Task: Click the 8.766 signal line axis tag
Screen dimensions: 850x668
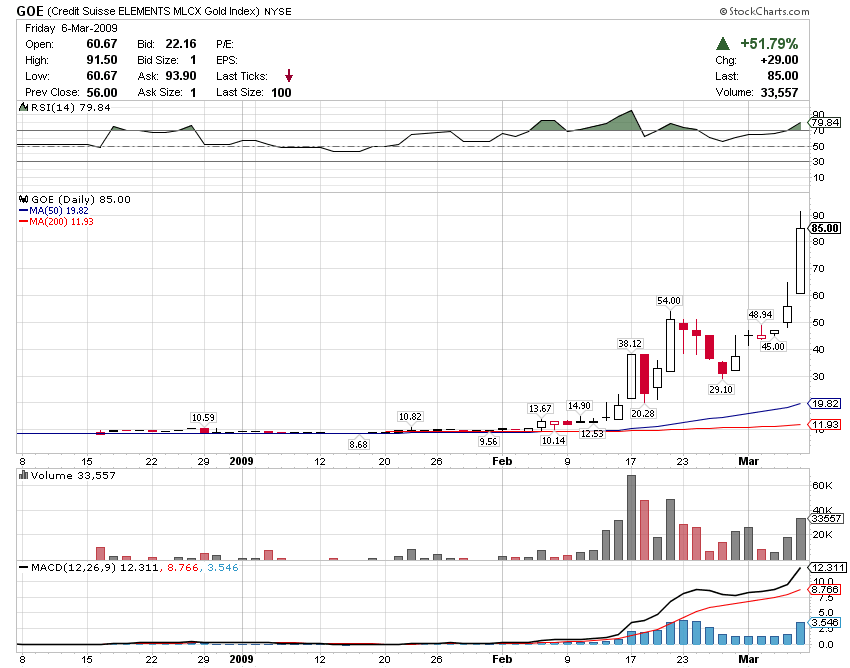Action: (826, 589)
